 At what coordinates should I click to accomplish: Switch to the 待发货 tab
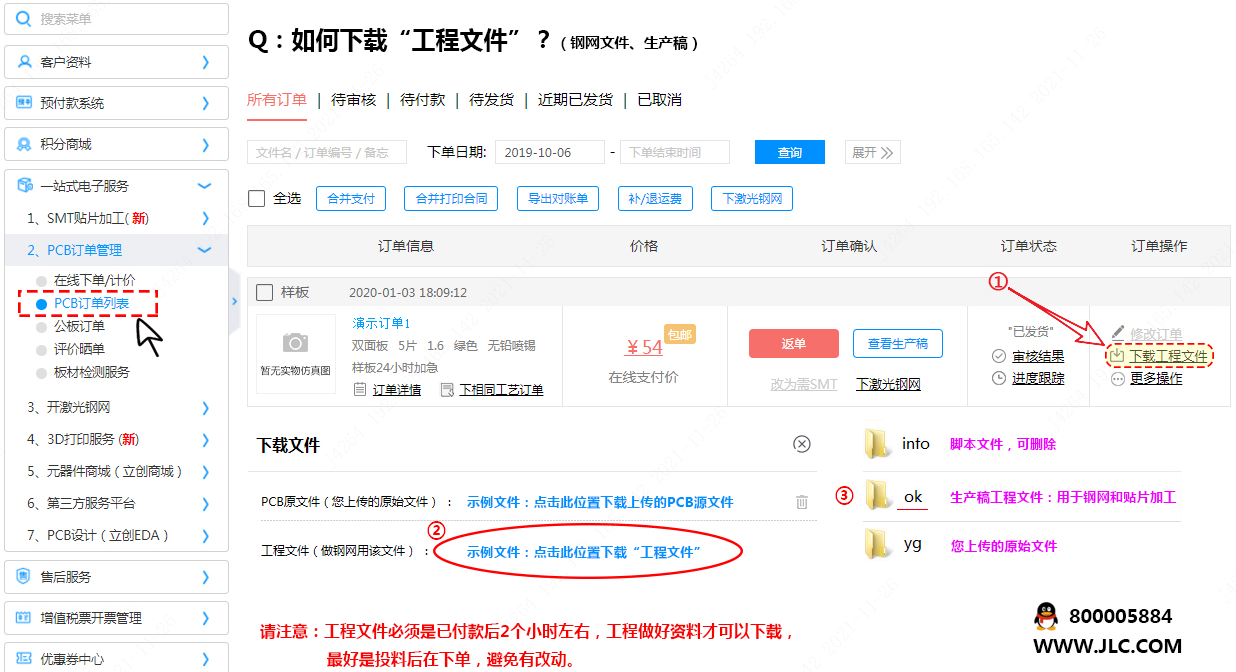point(491,100)
